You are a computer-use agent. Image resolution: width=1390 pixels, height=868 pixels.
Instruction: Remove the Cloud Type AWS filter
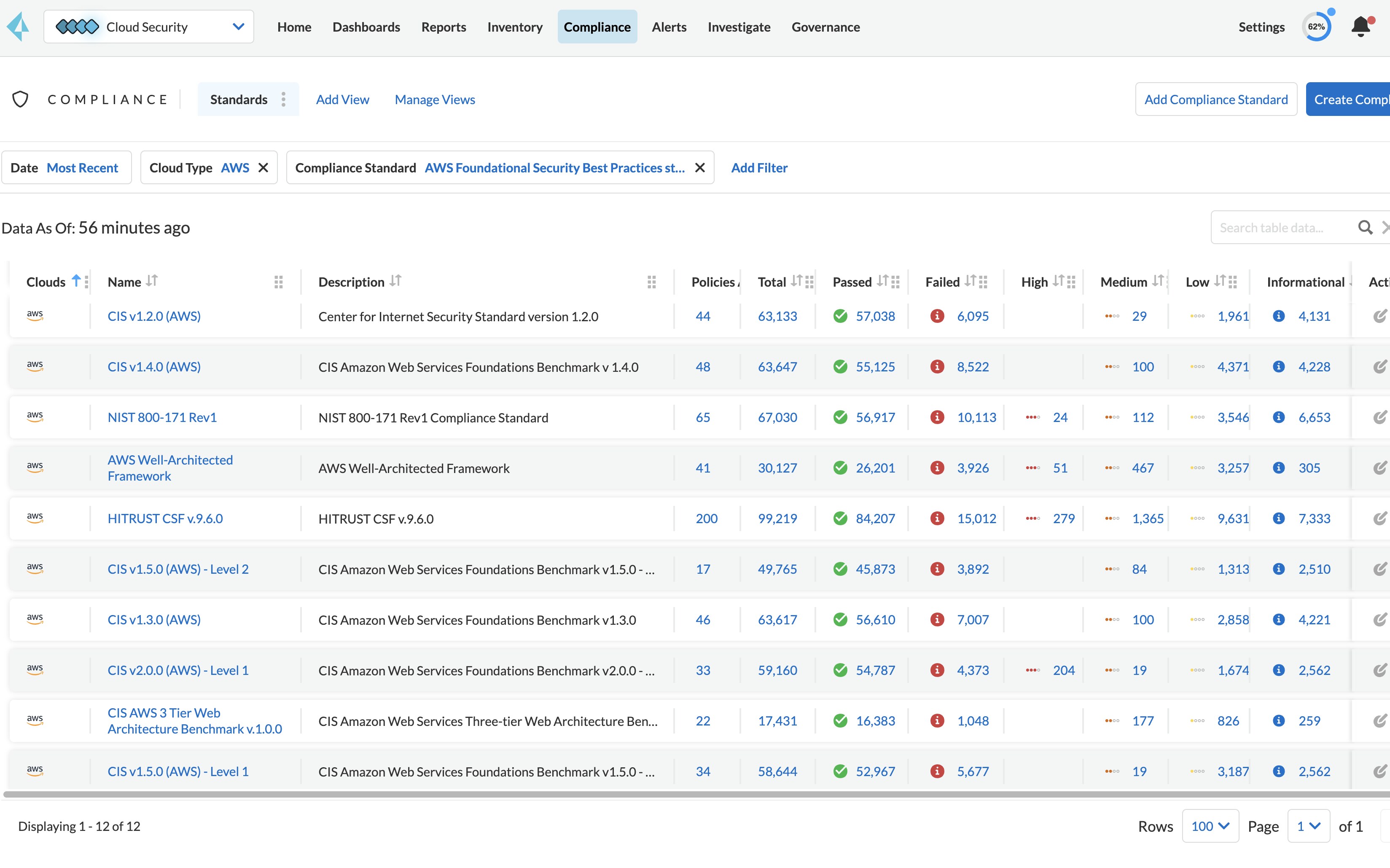[263, 168]
